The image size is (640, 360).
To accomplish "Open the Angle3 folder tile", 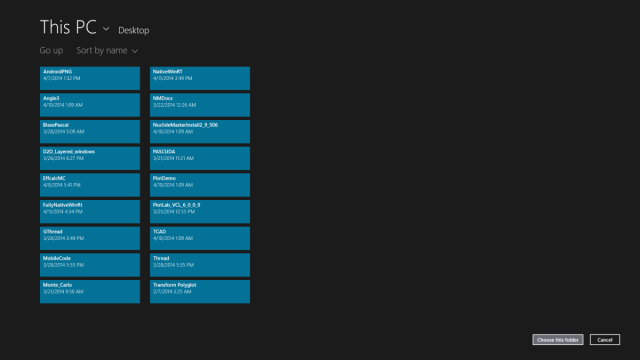I will pos(90,105).
